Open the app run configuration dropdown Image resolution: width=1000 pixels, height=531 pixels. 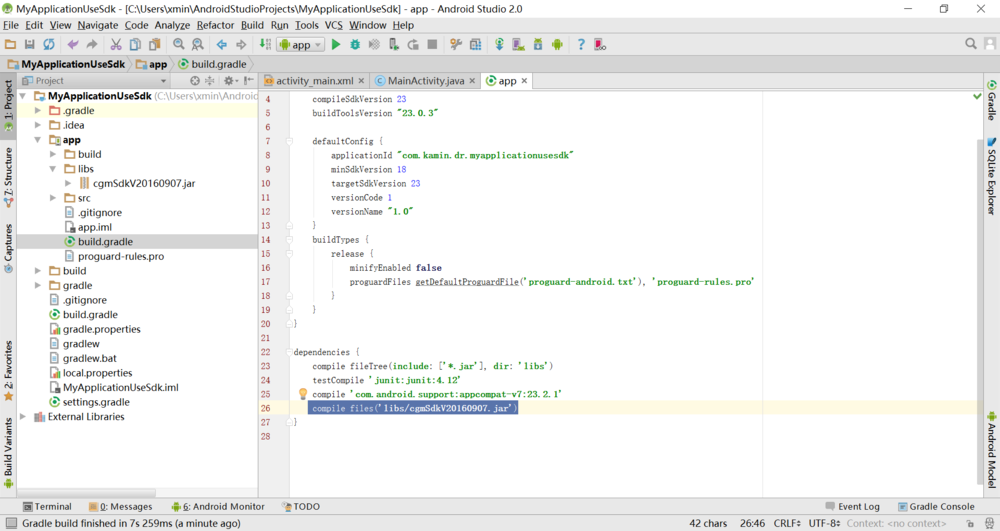coord(300,45)
